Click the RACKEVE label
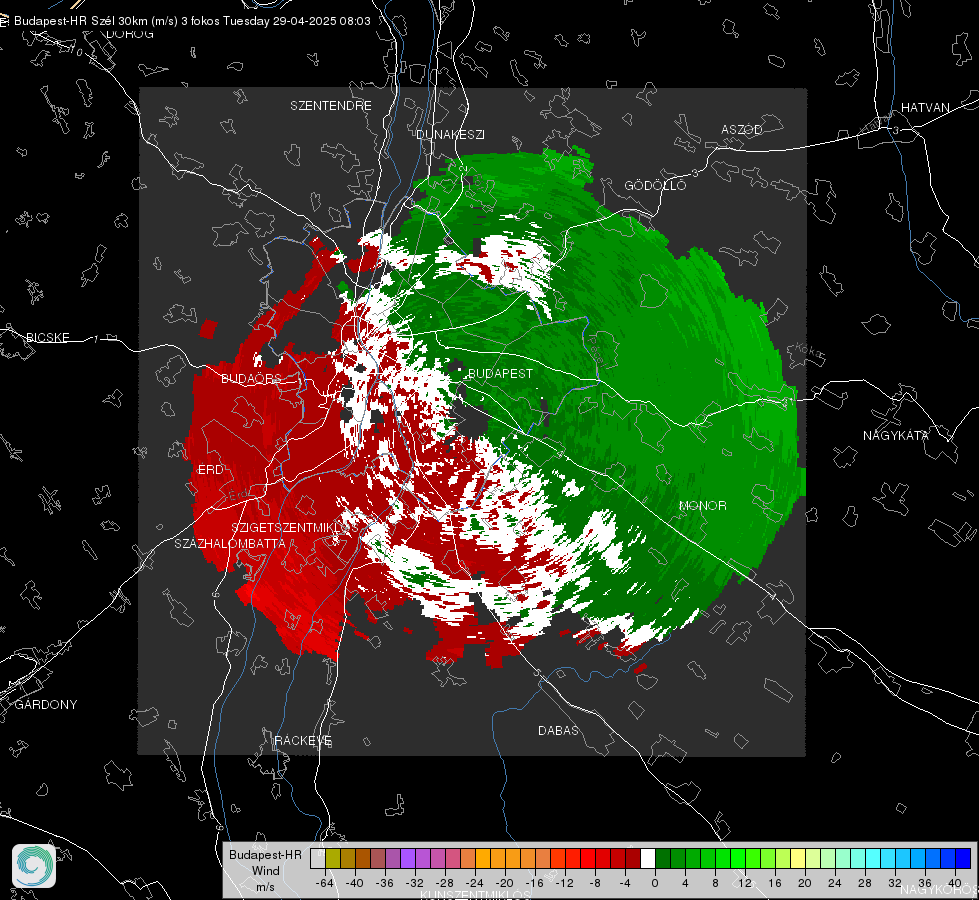The height and width of the screenshot is (900, 979). point(303,740)
